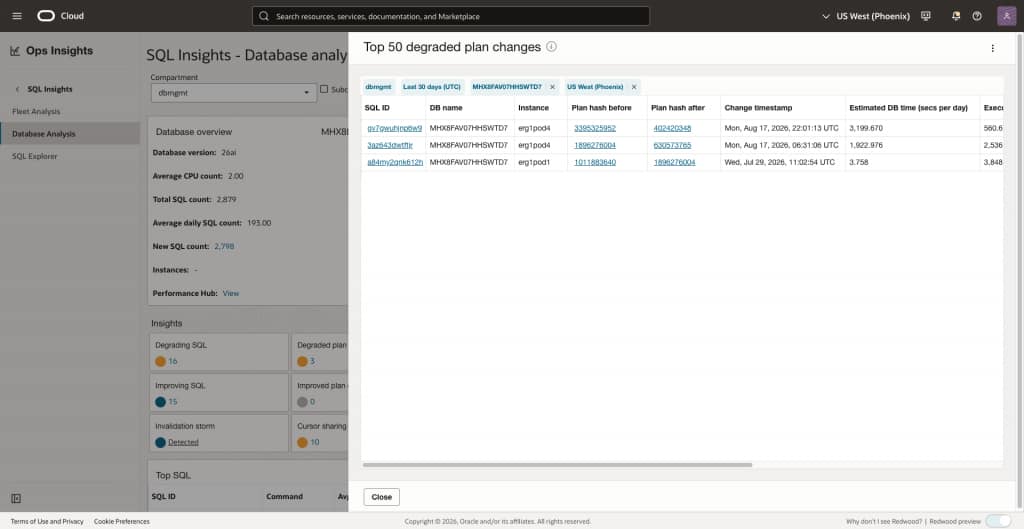
Task: Open Terms of Use and Privacy
Action: [47, 521]
